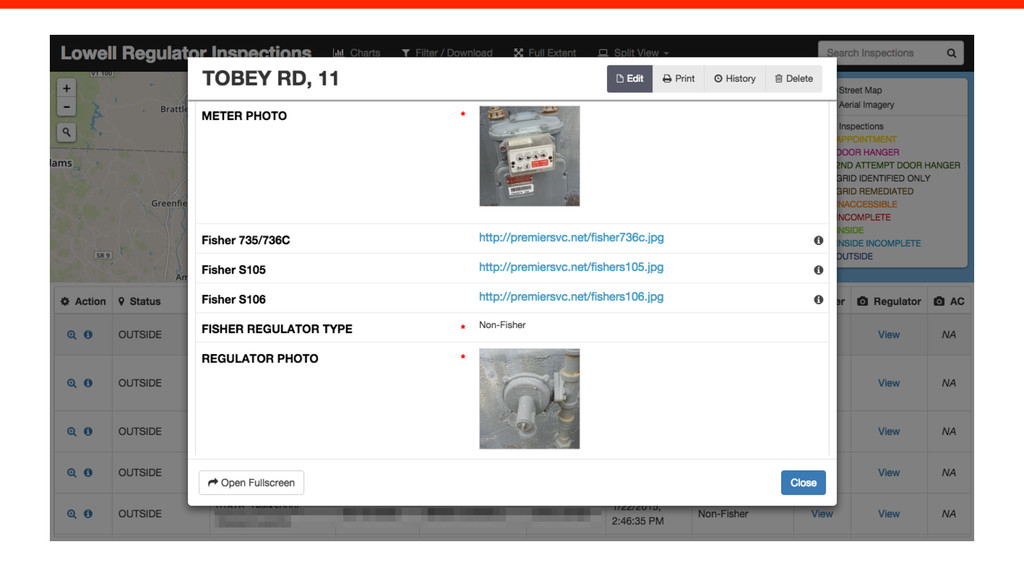
Task: Sort by the Action column header
Action: tap(83, 301)
